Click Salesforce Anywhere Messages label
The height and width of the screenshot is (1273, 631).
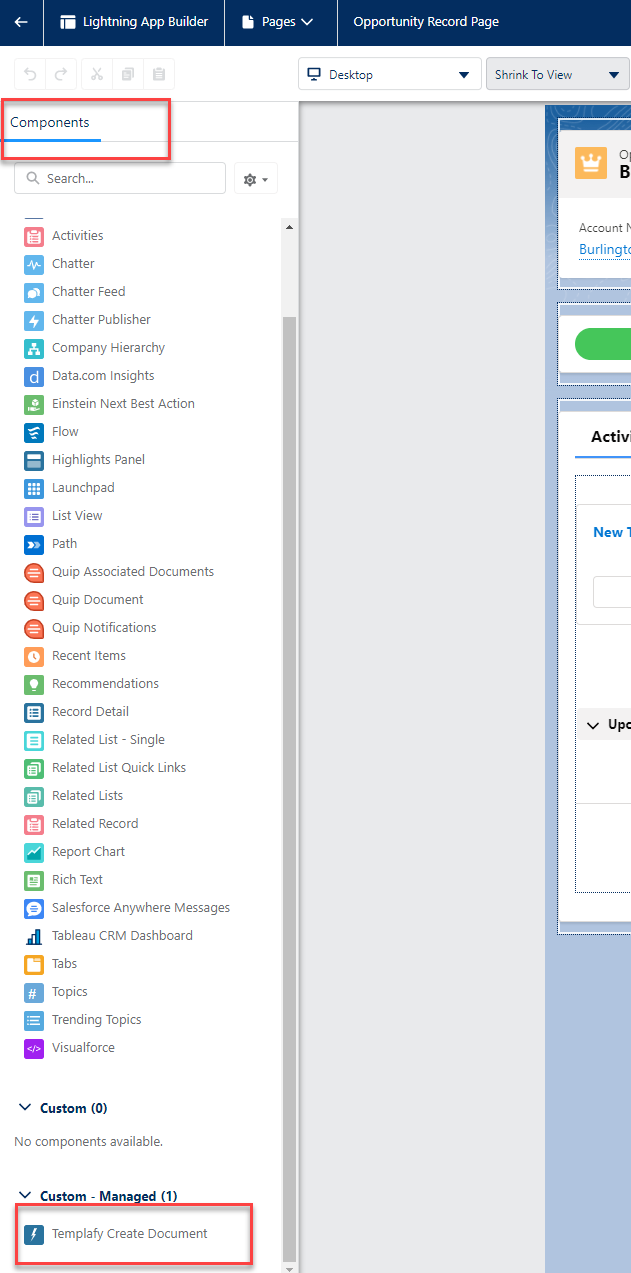(141, 908)
